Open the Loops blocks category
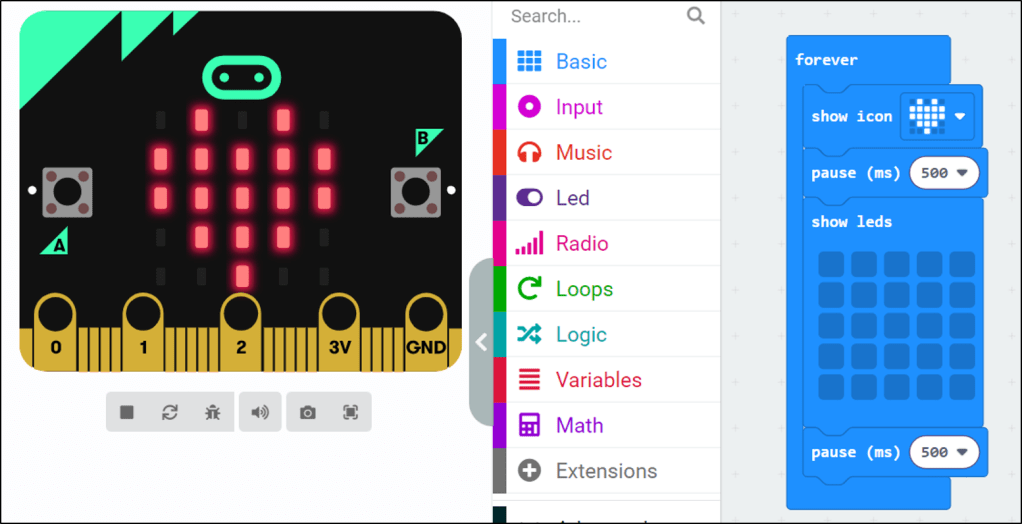 (x=584, y=289)
